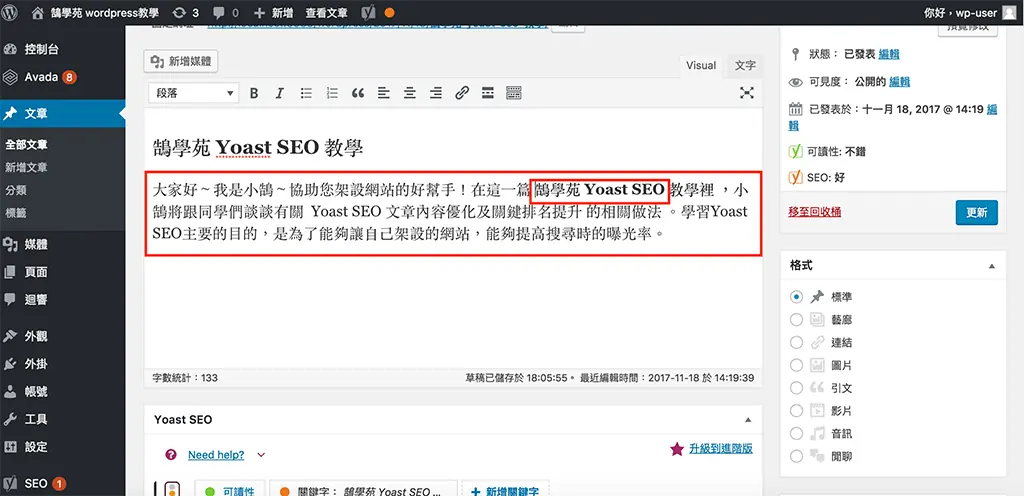This screenshot has width=1024, height=496.
Task: Click 升級到進階版 upgrade to premium link
Action: pos(721,448)
